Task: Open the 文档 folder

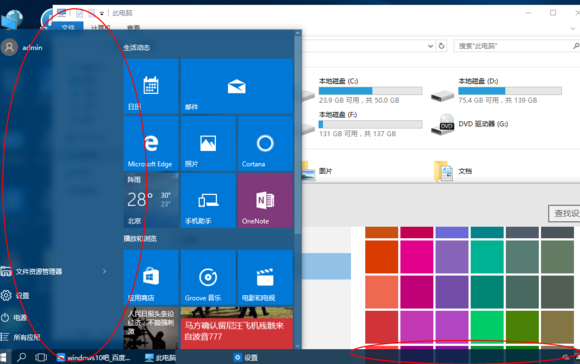Action: [x=453, y=171]
